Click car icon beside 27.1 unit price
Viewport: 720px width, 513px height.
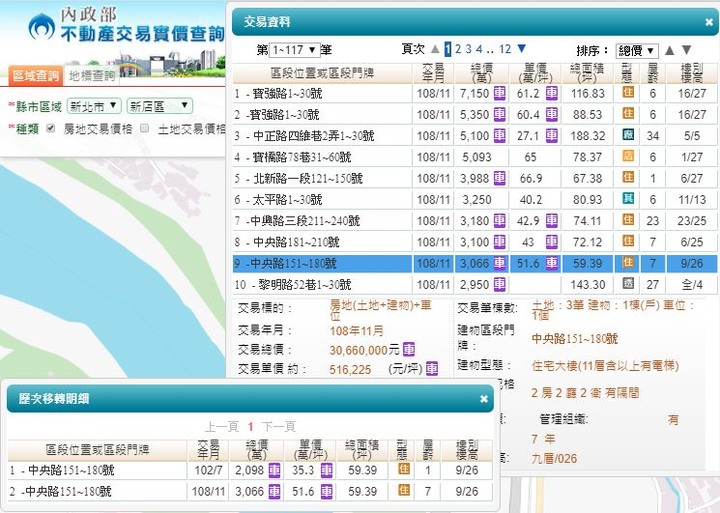pos(551,135)
